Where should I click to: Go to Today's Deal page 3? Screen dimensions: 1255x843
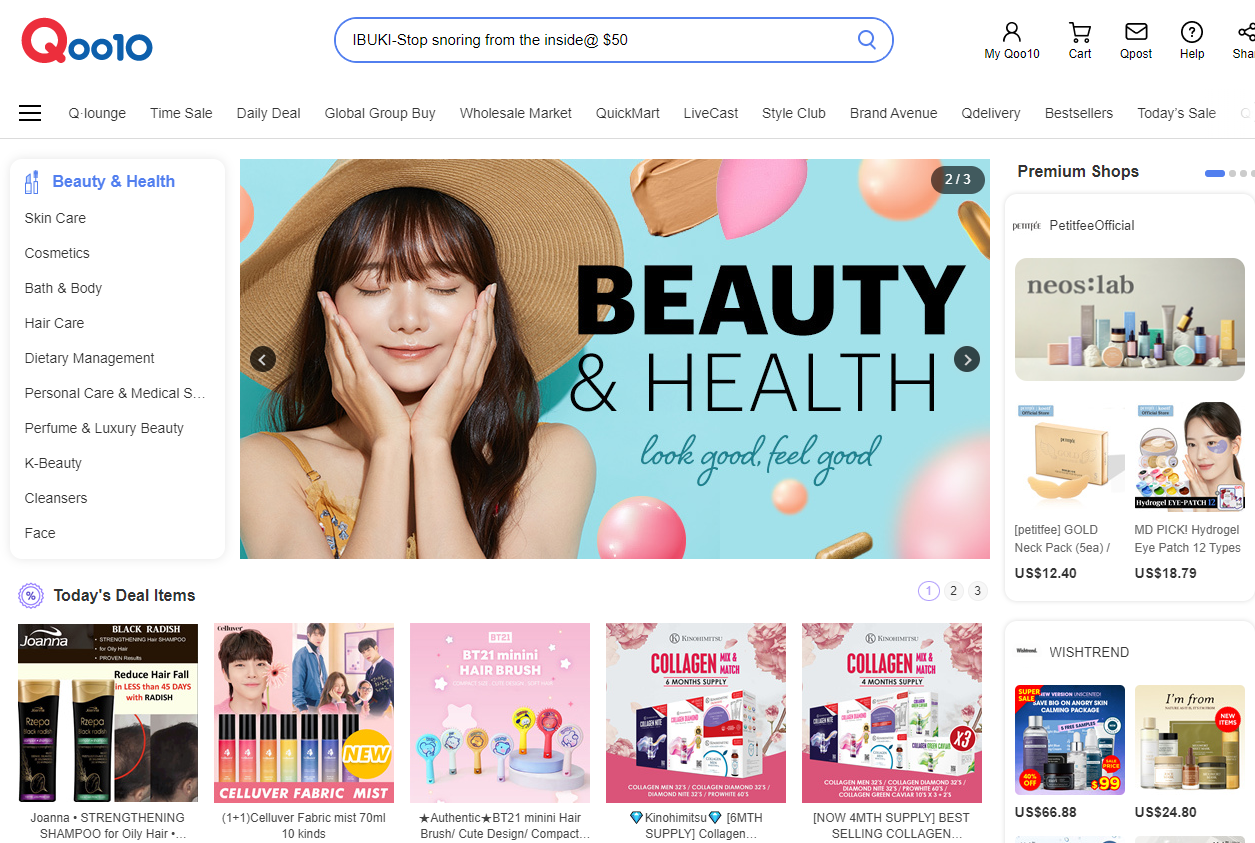tap(978, 591)
